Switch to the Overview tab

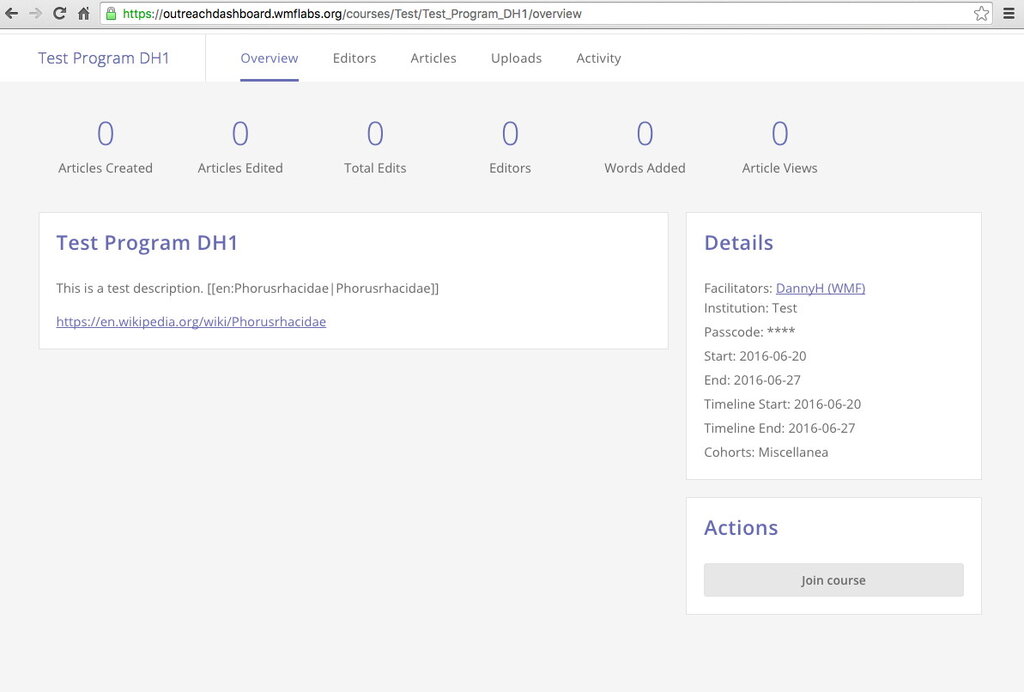click(x=269, y=58)
